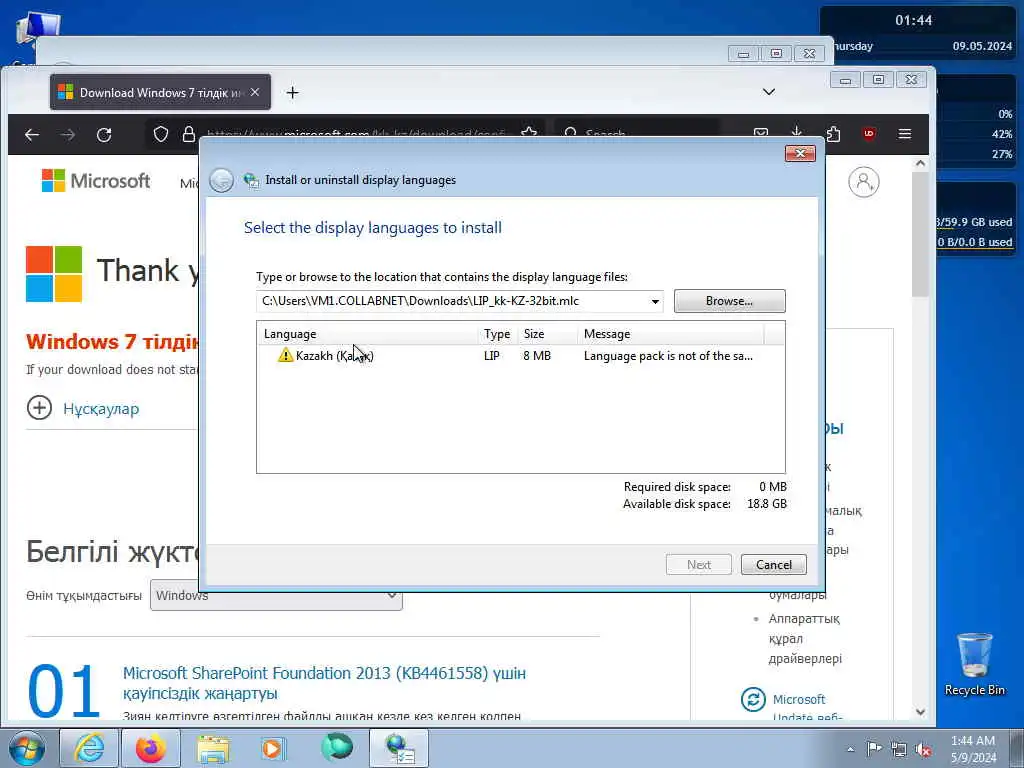Click the Cancel button in the dialog
The width and height of the screenshot is (1024, 768).
[774, 565]
